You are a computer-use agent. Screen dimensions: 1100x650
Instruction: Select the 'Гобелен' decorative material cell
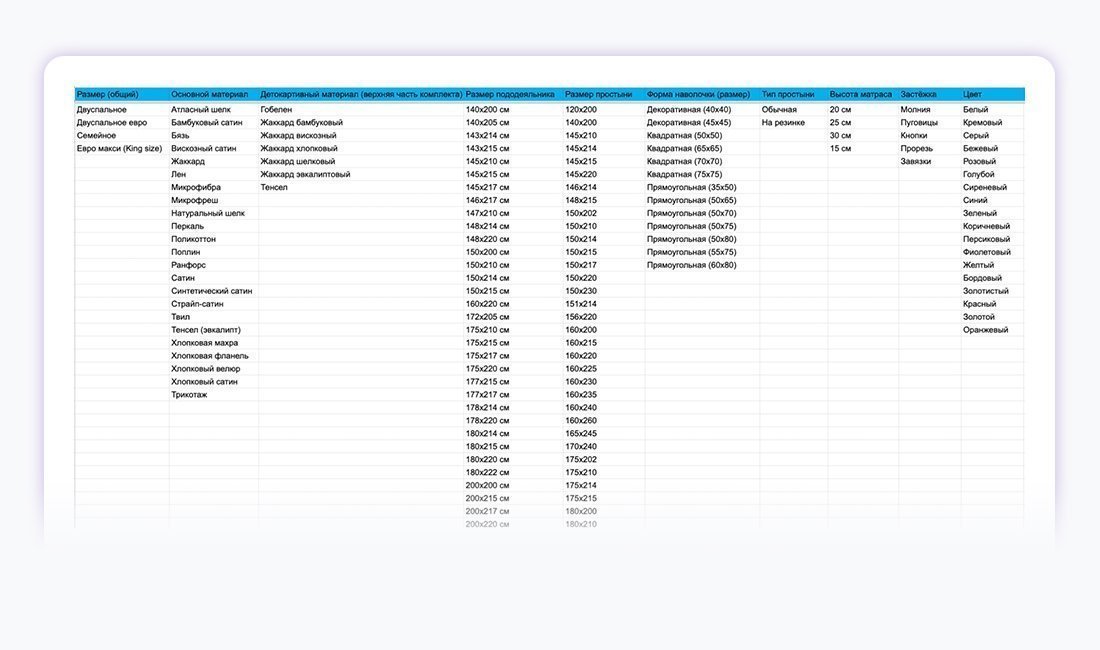click(276, 109)
